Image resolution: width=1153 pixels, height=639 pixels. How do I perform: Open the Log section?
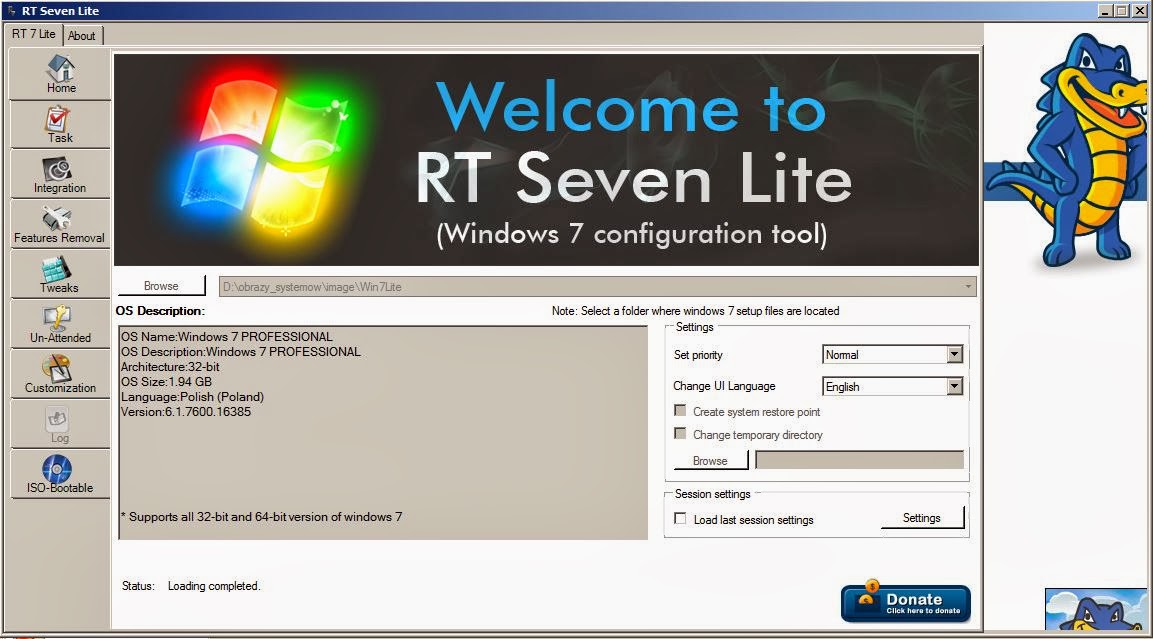tap(60, 424)
